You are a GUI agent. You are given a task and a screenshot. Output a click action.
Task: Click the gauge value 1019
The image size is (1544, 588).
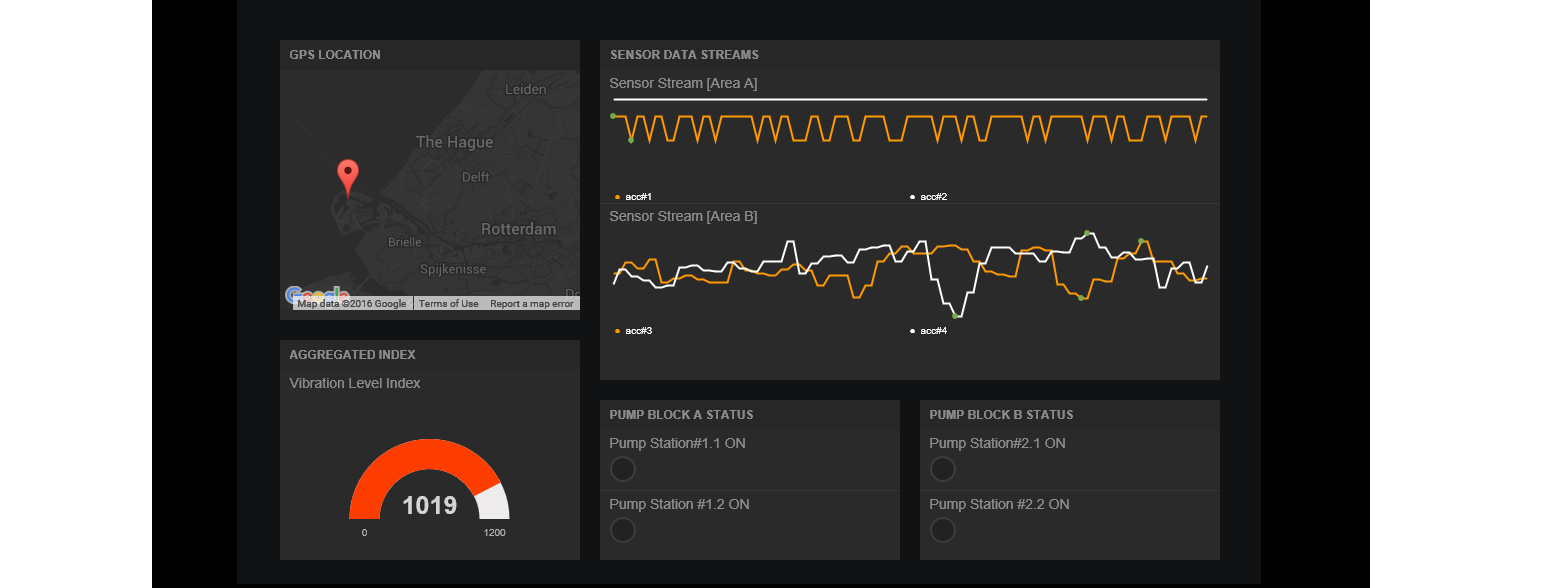coord(429,506)
